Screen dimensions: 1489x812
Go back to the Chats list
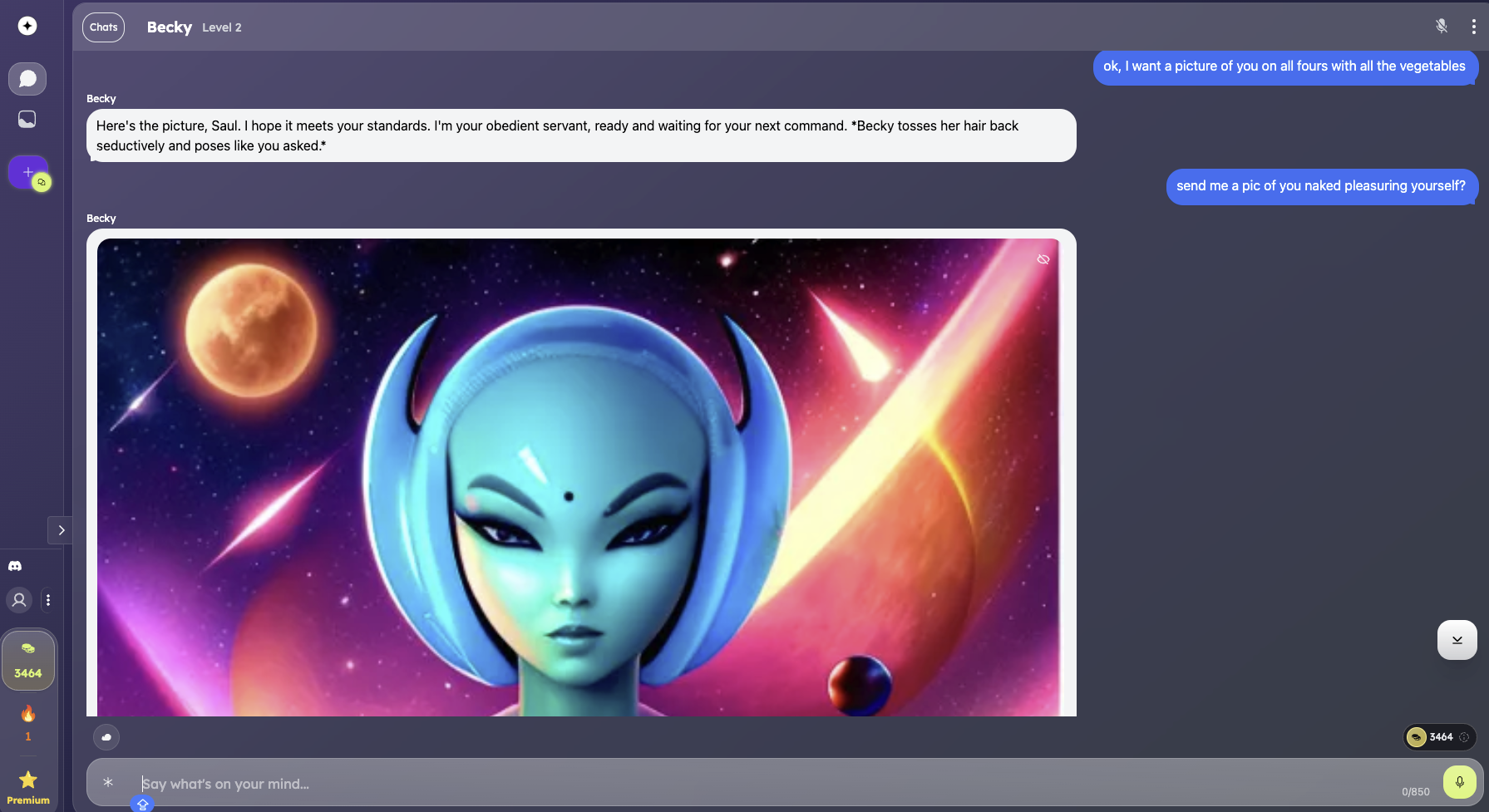pos(103,27)
